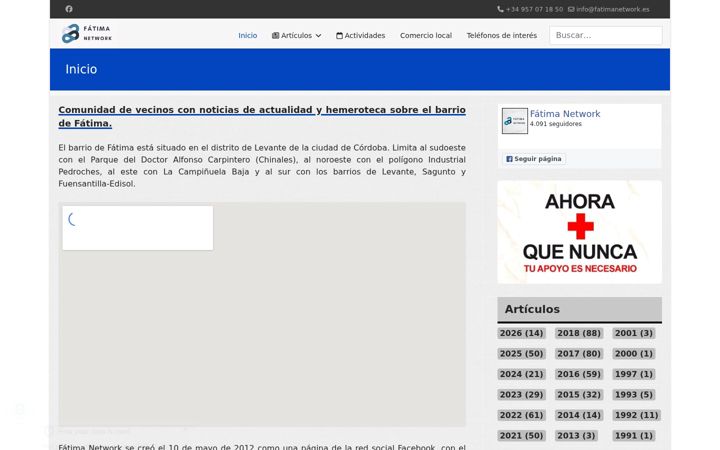
Task: Open the Facebook icon in top bar
Action: (69, 9)
